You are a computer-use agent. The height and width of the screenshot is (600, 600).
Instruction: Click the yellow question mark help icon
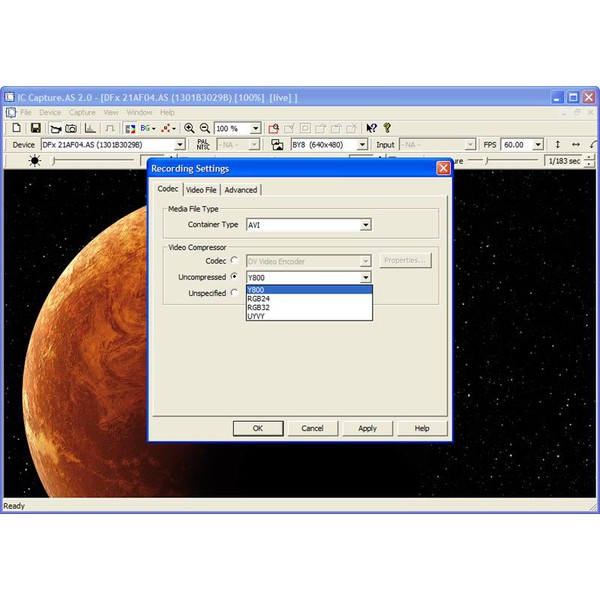387,128
